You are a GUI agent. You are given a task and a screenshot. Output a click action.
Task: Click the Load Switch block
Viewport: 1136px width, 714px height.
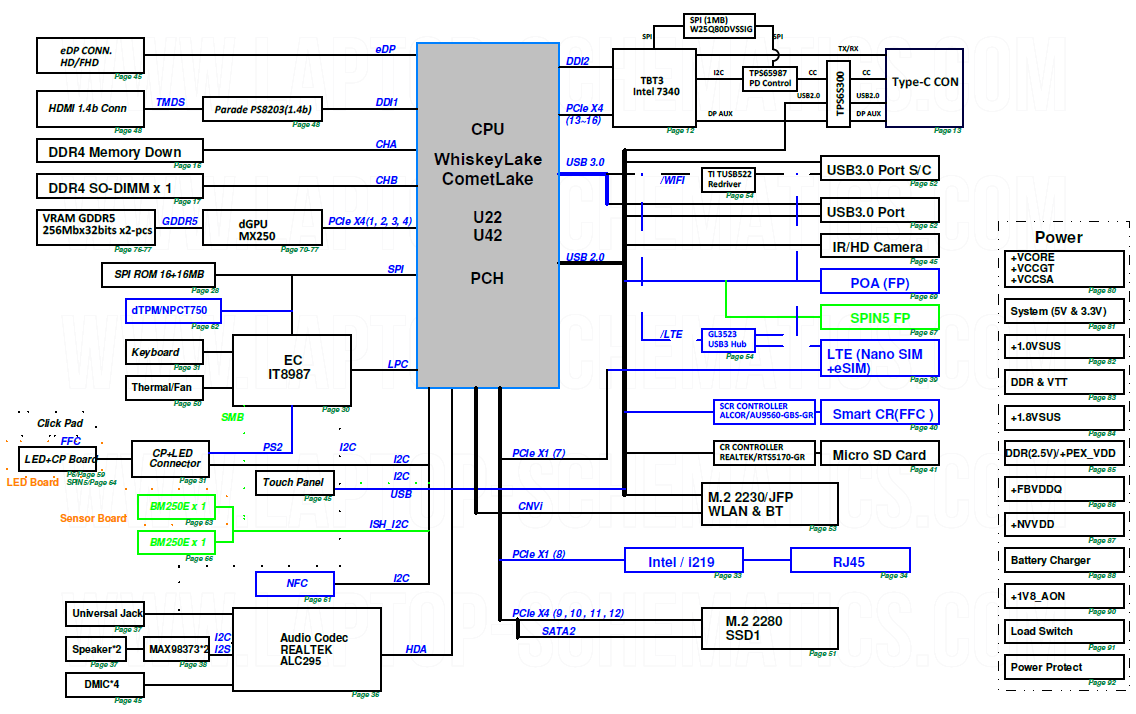(1064, 631)
